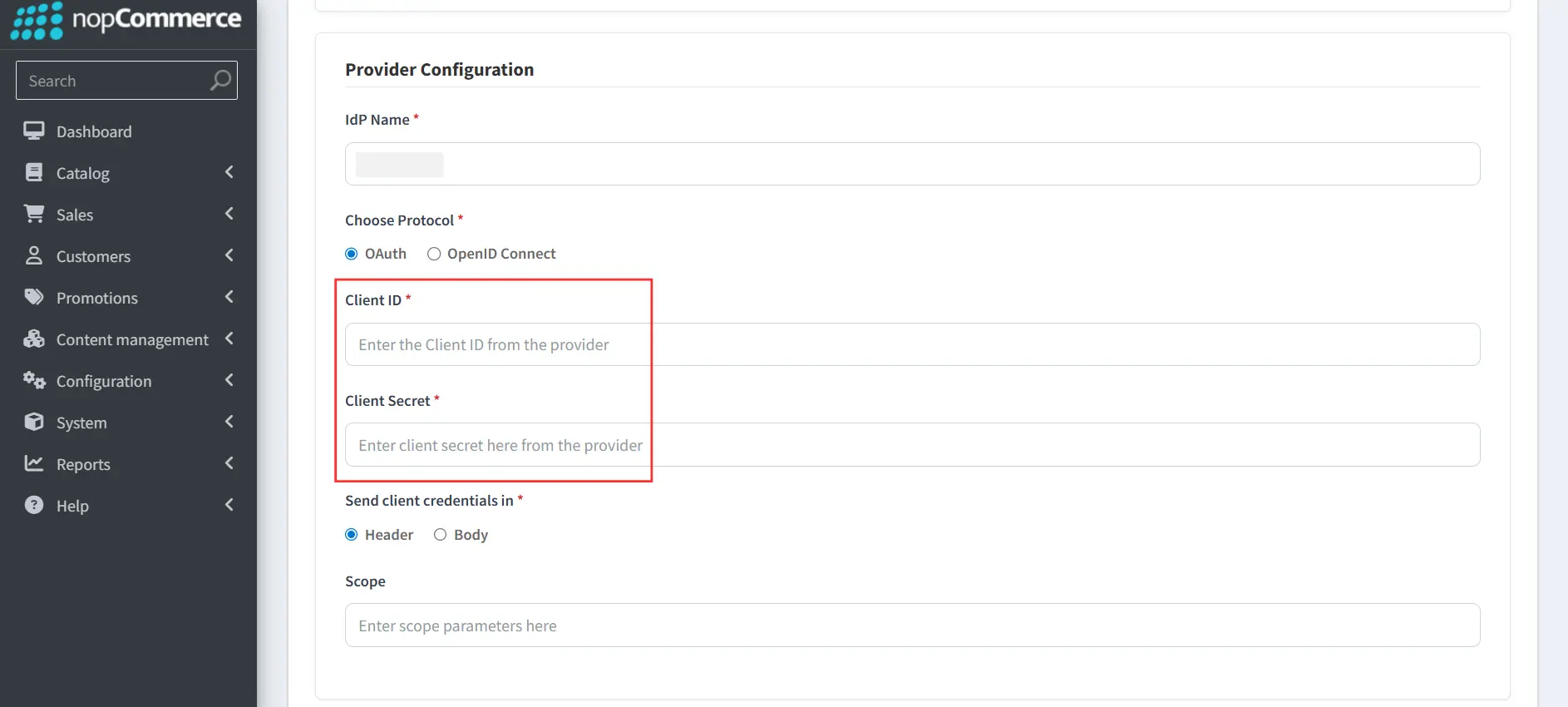Viewport: 1568px width, 707px height.
Task: Open the System menu item
Action: tap(81, 422)
